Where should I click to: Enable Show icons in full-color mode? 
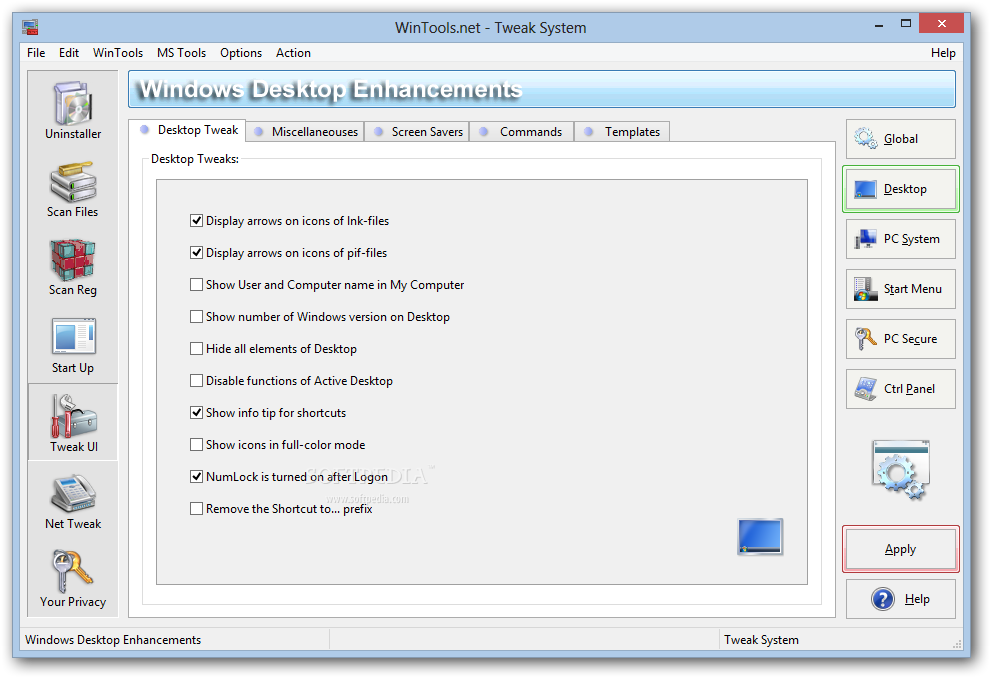pyautogui.click(x=197, y=445)
